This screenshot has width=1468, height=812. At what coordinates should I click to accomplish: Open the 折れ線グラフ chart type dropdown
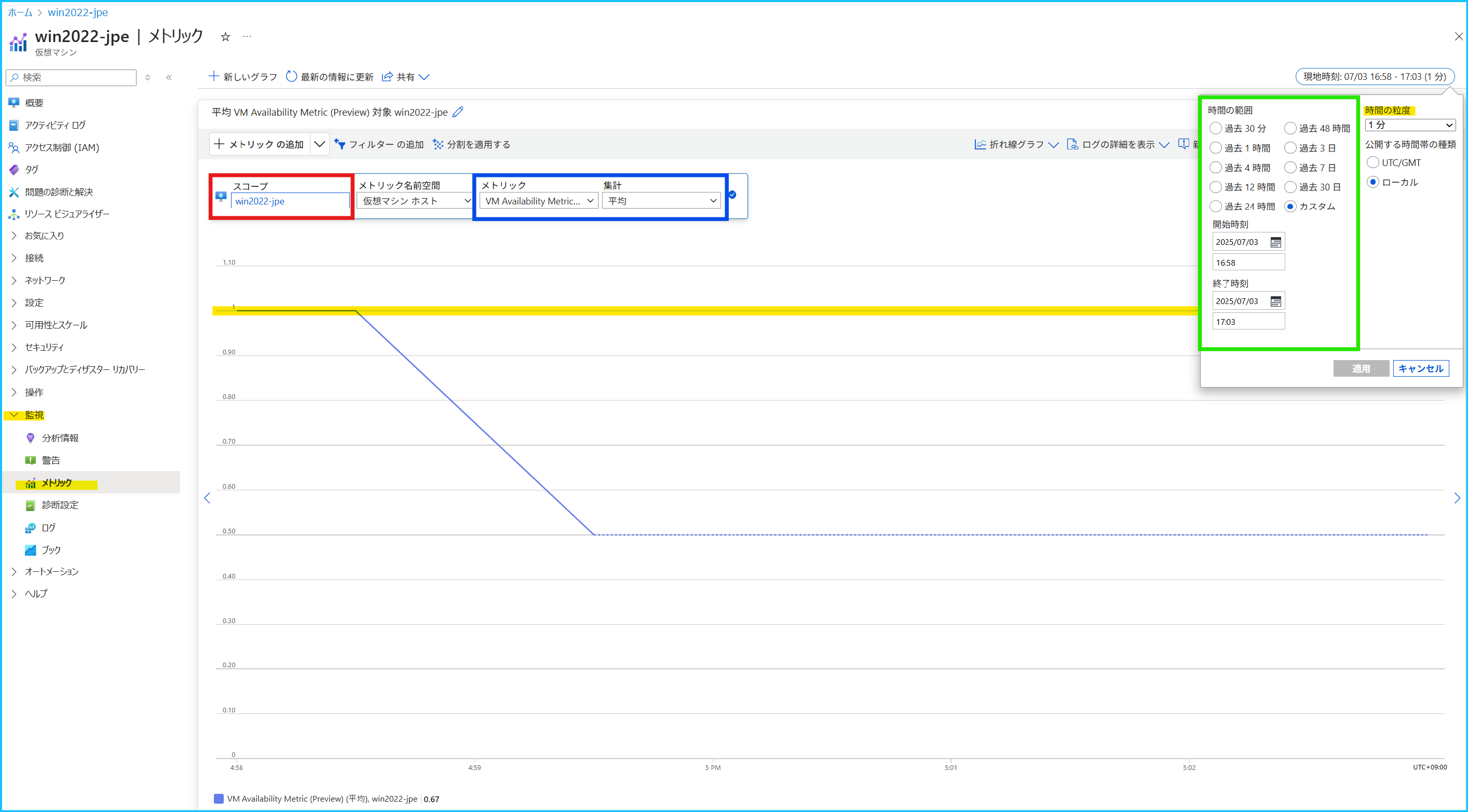click(x=1017, y=145)
